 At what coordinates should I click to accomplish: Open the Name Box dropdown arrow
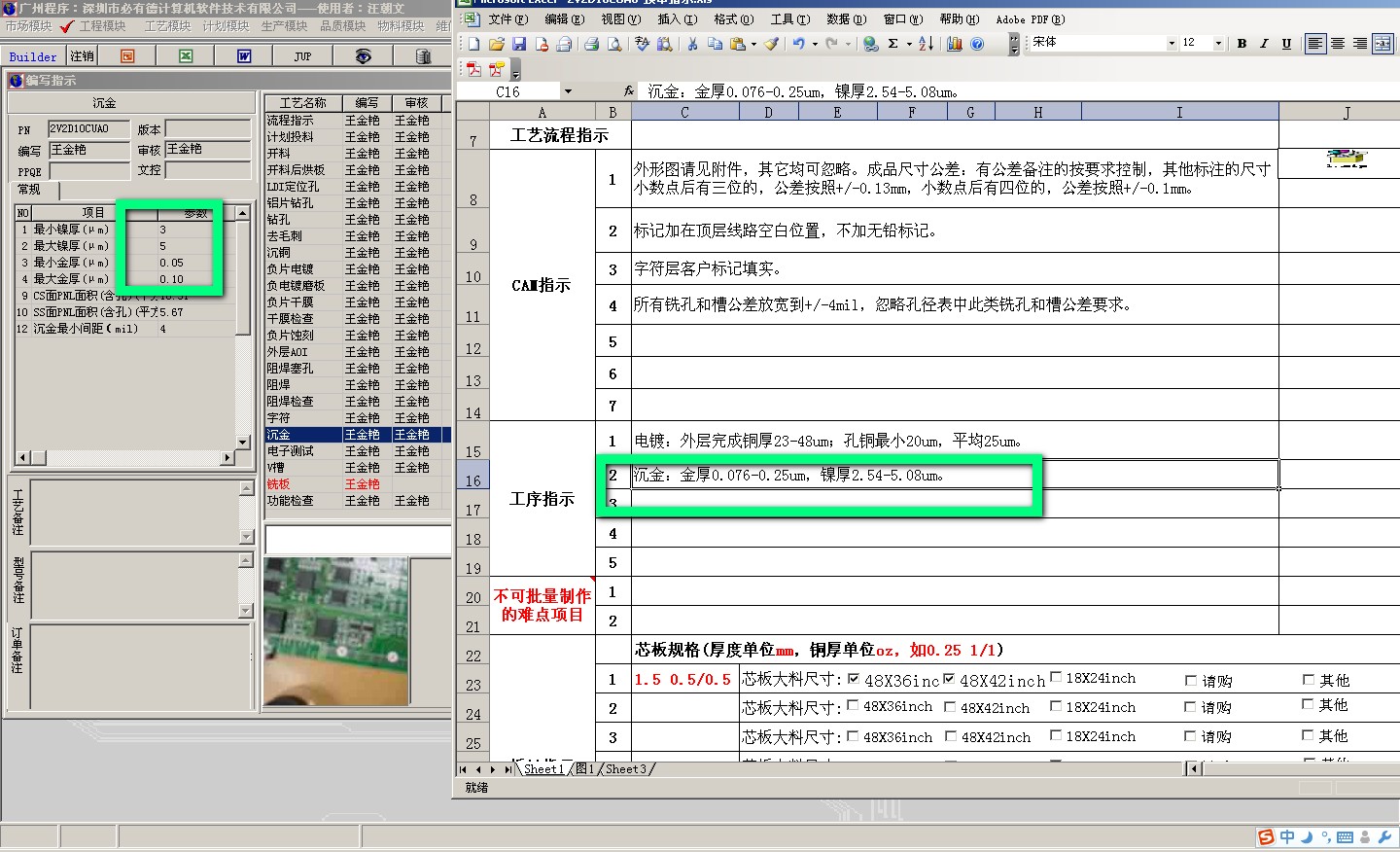(x=568, y=91)
